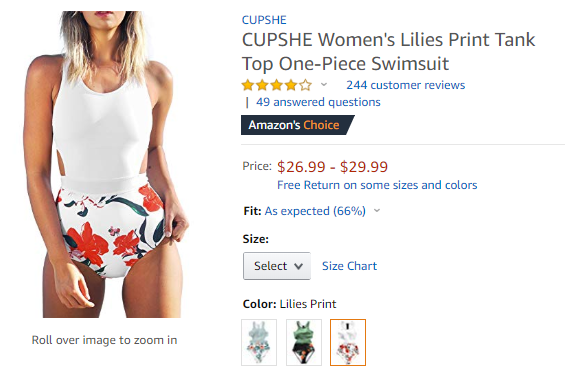Click the Amazon's Choice badge
The width and height of the screenshot is (565, 372).
click(297, 125)
